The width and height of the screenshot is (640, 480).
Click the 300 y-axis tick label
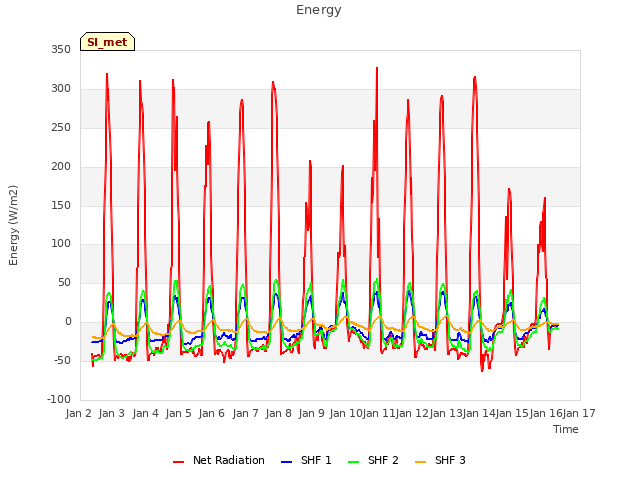[61, 89]
